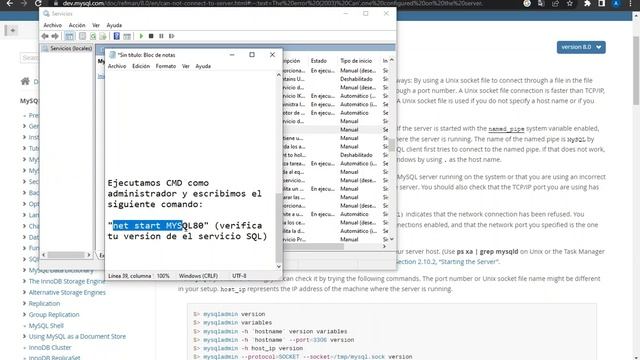This screenshot has width=640, height=360.
Task: Click the Services tree pane left scroll arrow
Action: [x=44, y=255]
